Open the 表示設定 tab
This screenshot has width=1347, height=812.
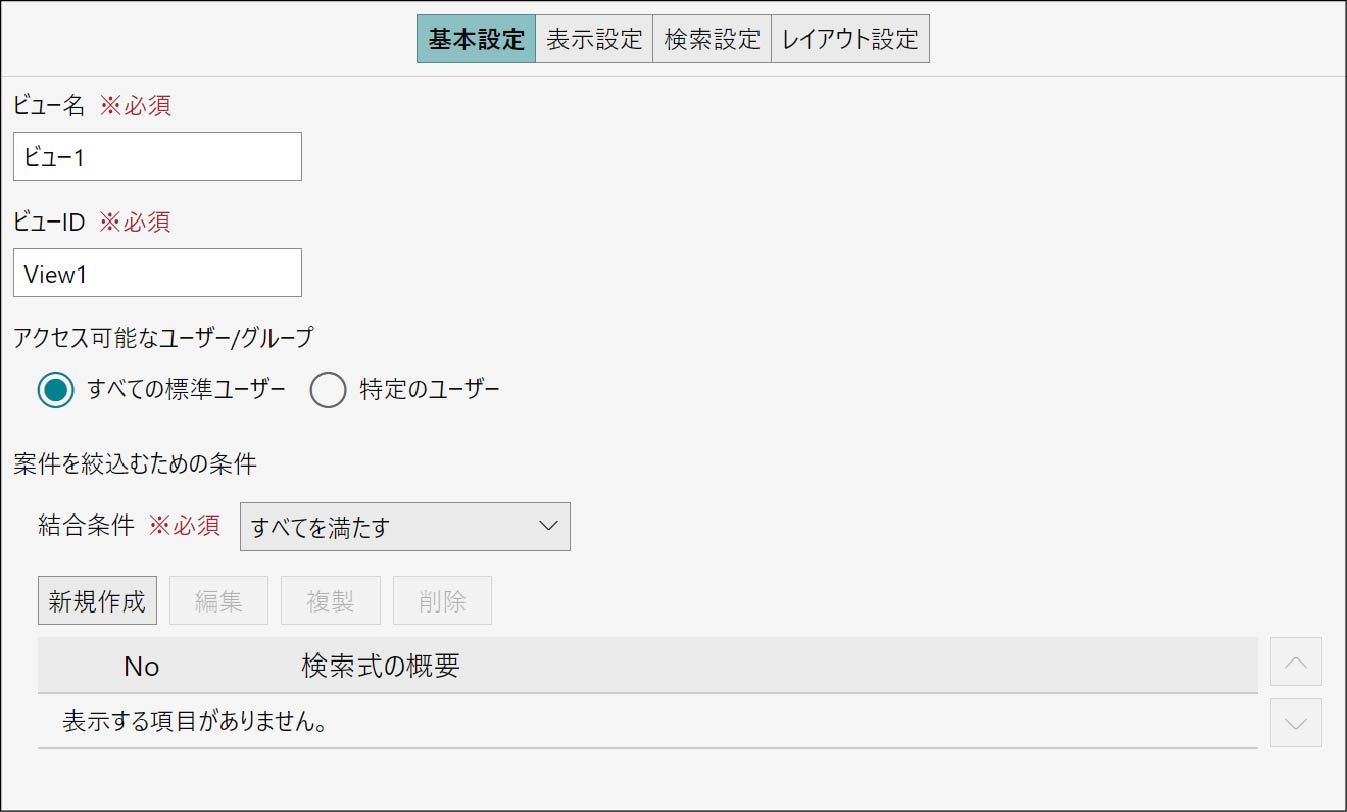click(594, 39)
